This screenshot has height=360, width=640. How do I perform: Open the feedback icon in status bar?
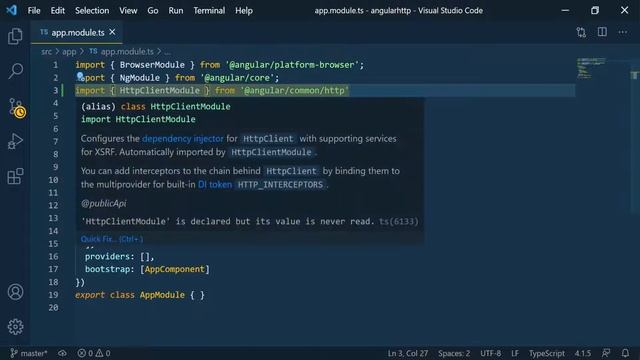click(x=606, y=353)
